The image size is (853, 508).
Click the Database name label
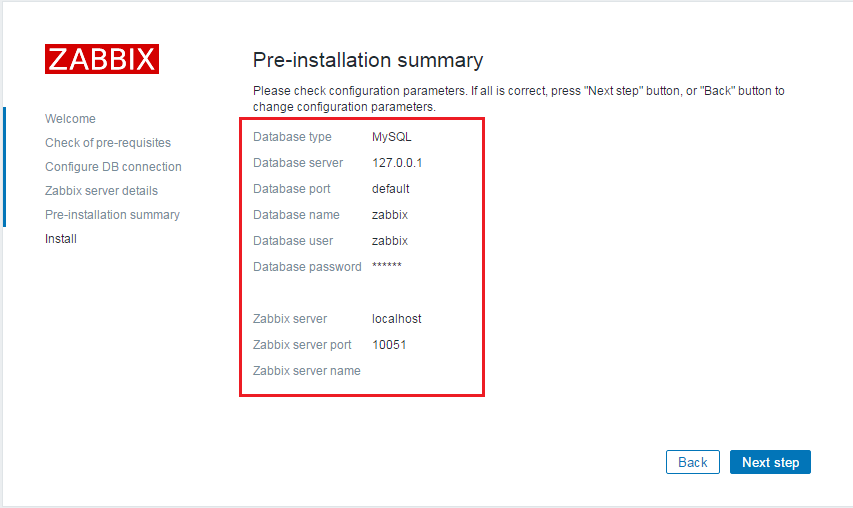296,215
